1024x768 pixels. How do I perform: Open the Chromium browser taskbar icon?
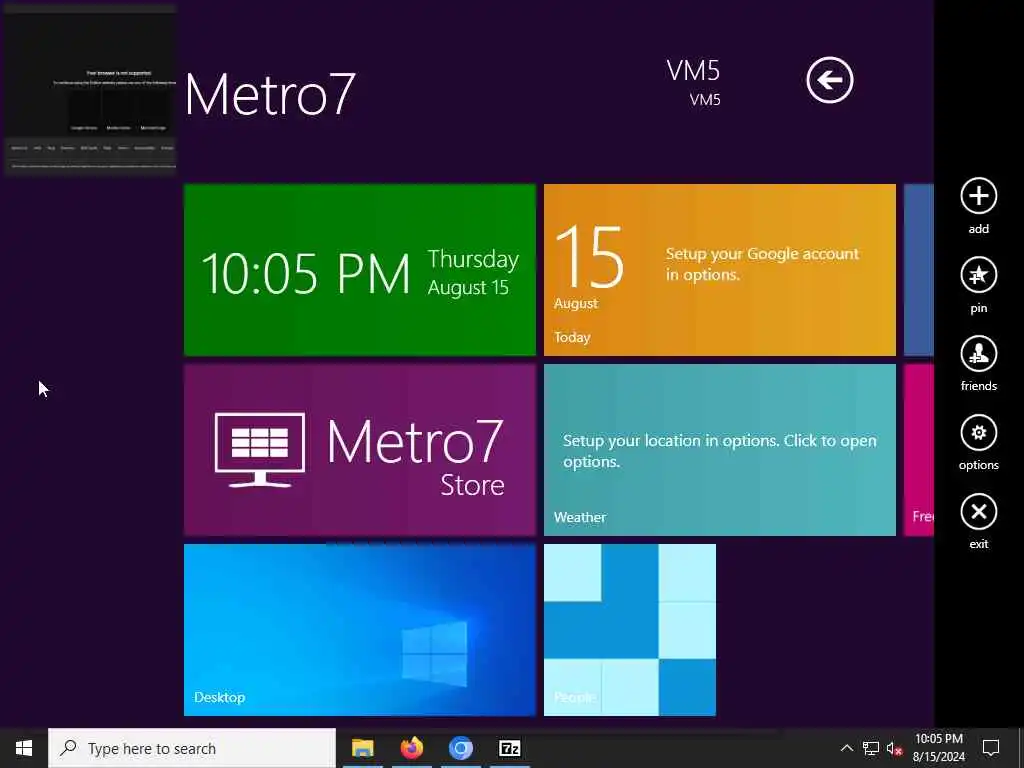tap(460, 748)
